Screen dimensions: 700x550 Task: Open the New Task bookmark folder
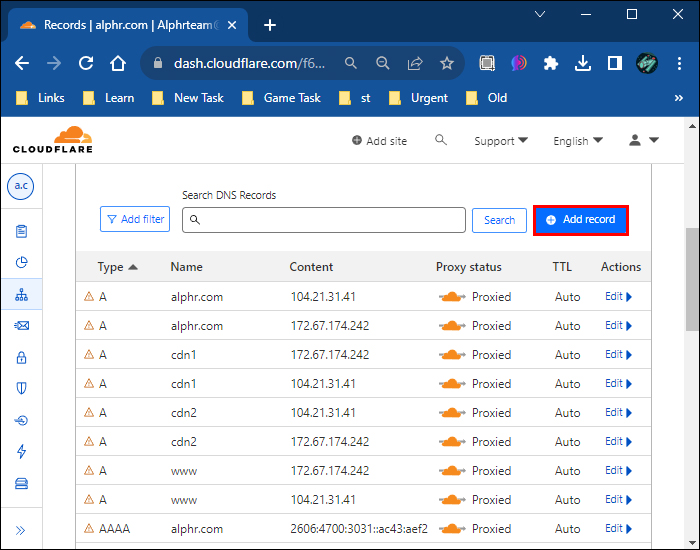click(x=188, y=98)
